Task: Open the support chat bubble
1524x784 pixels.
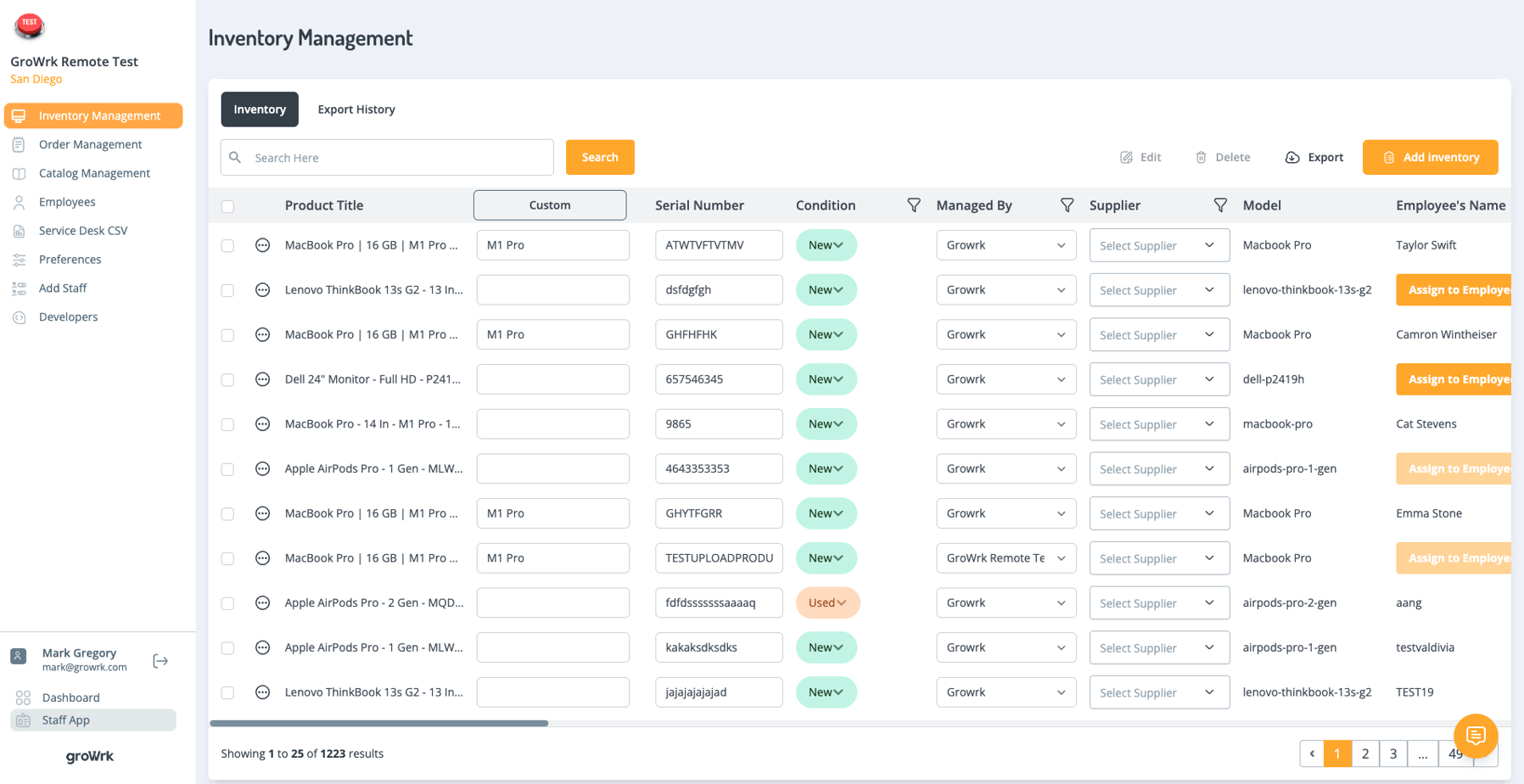Action: point(1476,736)
